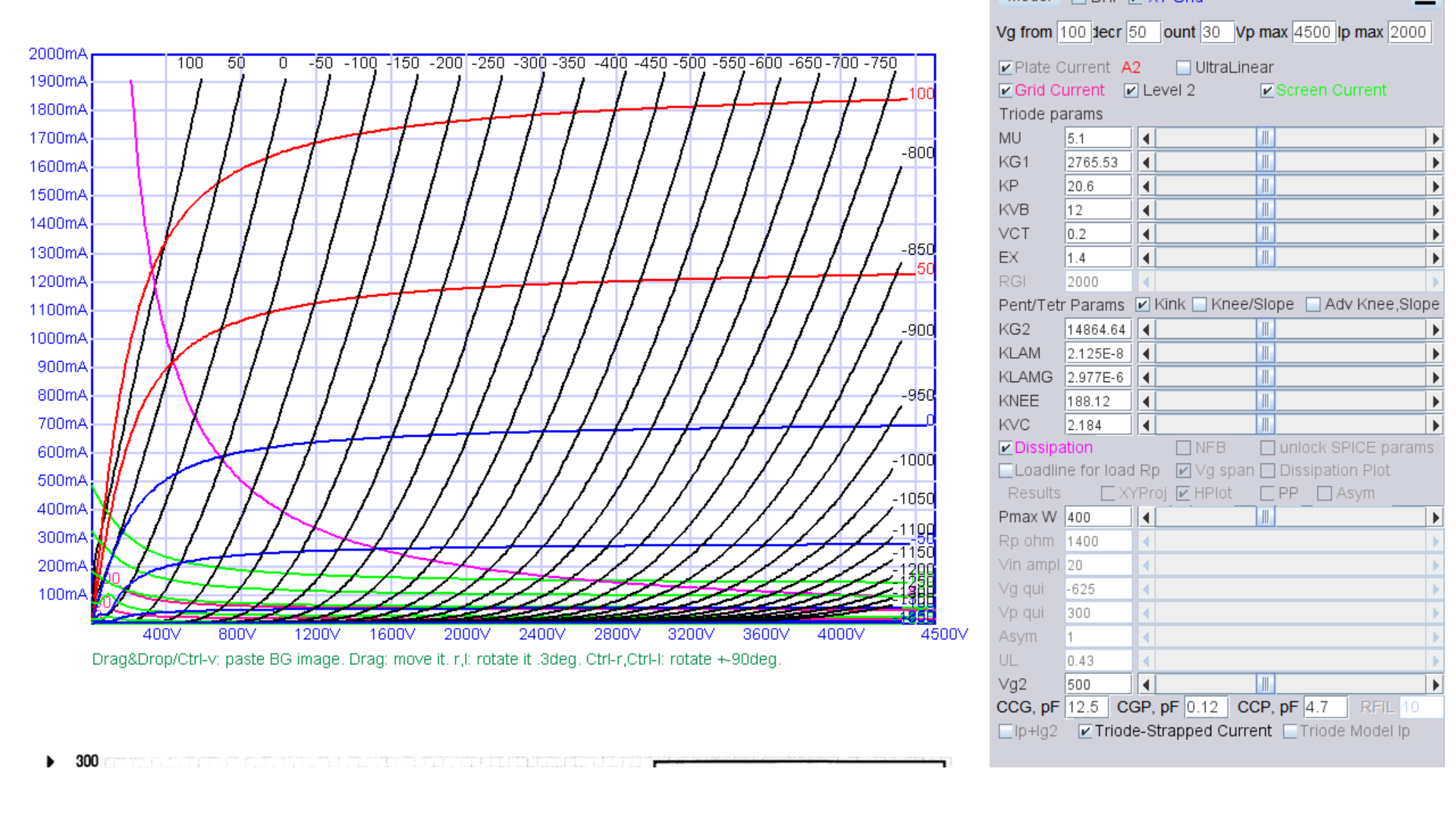The image size is (1456, 819).
Task: Enable the UltraLinear checkbox
Action: point(1183,67)
